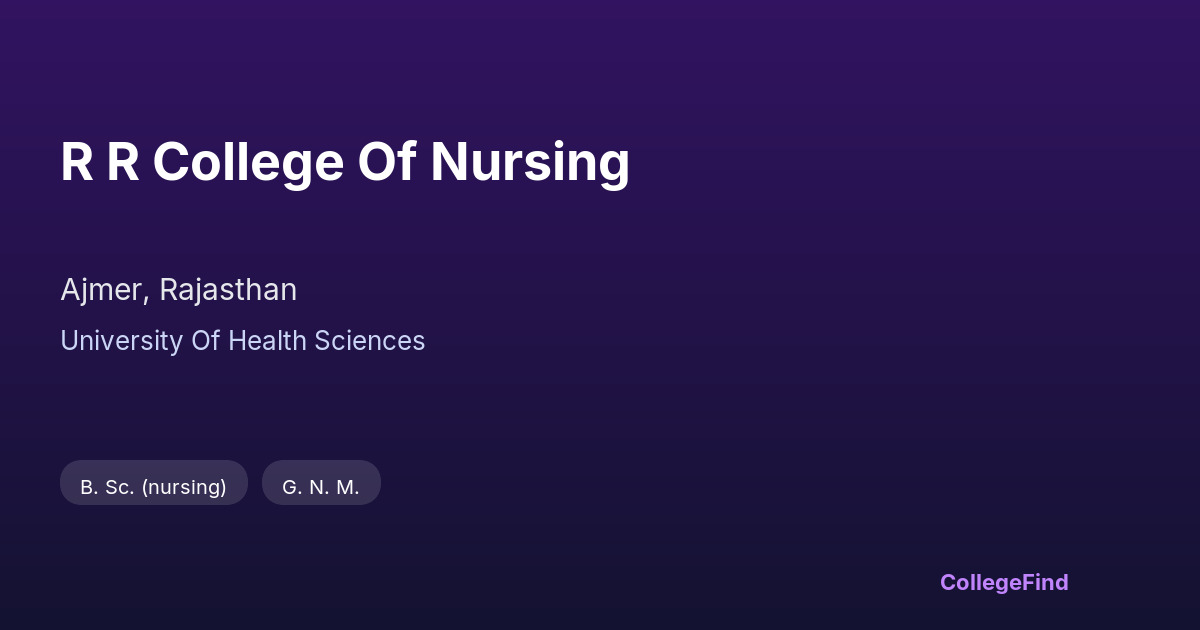Click the R R College Of Nursing heading

pos(345,162)
